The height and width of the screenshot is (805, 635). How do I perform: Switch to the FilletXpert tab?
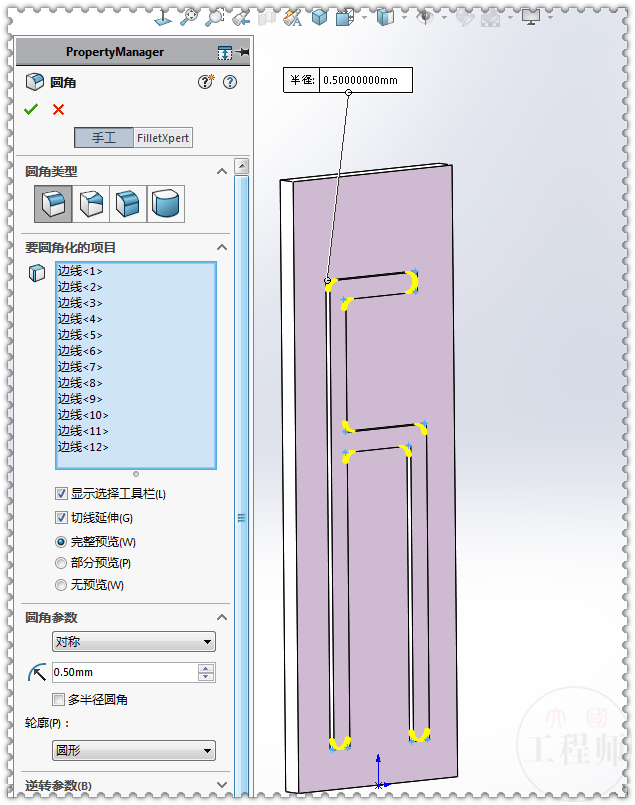[x=163, y=138]
